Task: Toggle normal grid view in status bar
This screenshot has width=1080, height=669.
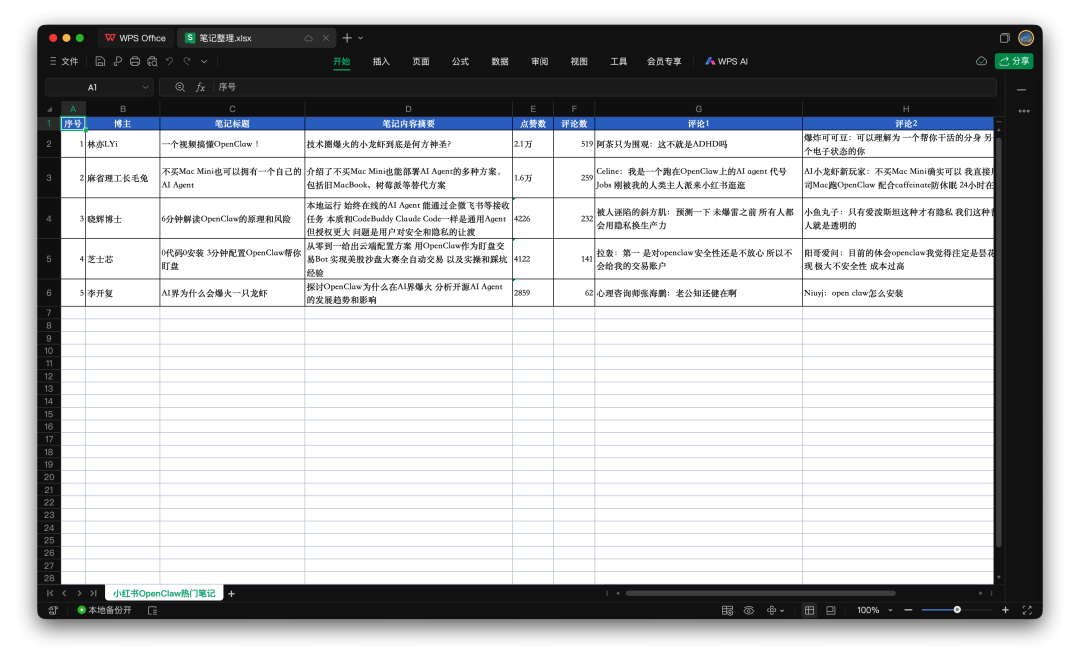Action: click(x=809, y=610)
